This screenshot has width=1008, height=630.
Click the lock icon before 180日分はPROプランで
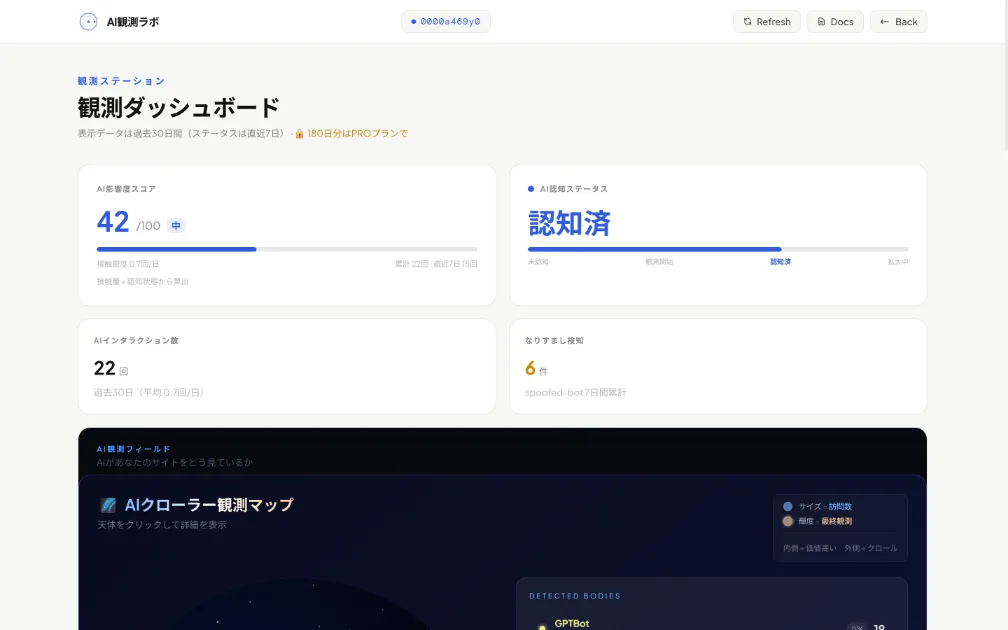(301, 133)
